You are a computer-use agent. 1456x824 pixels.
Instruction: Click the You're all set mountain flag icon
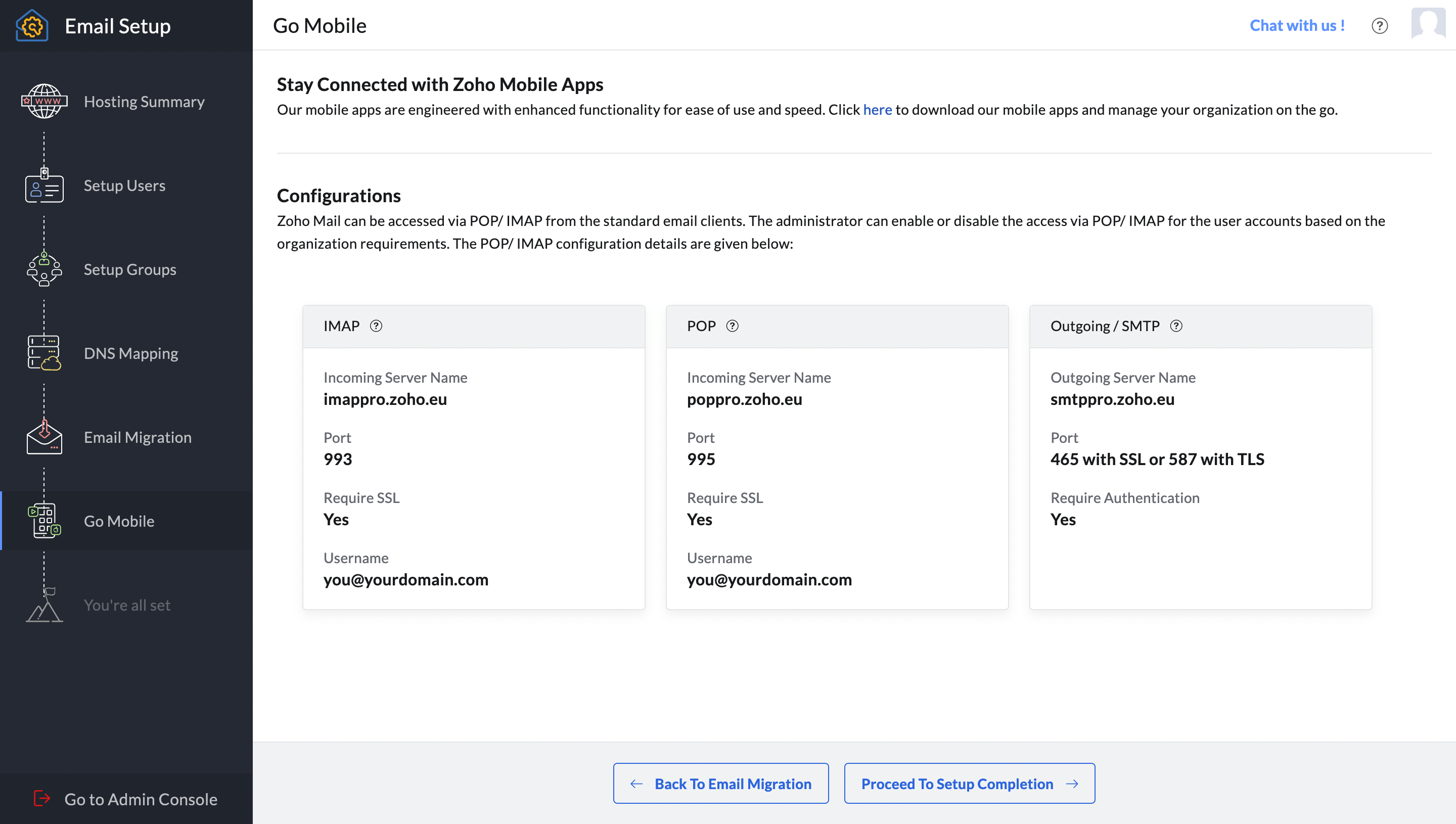coord(44,605)
